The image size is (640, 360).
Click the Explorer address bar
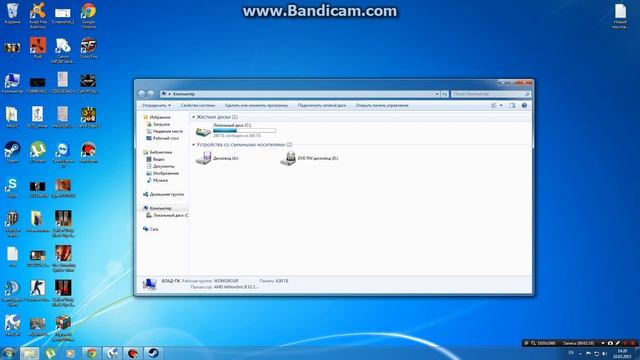[x=299, y=94]
